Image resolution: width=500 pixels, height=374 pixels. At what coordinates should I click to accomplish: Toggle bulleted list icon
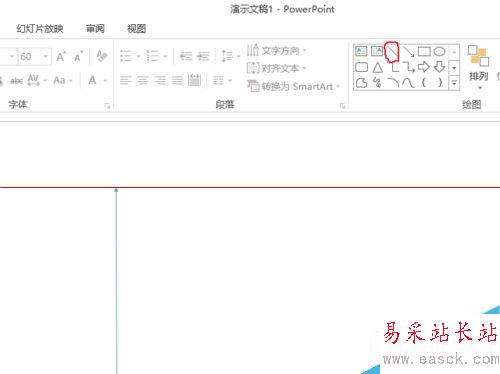(126, 56)
